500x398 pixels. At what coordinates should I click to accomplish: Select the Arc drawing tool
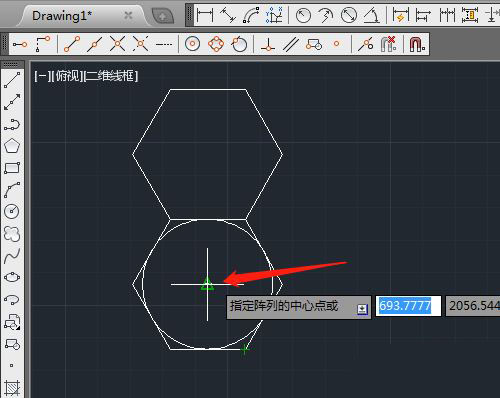(12, 190)
